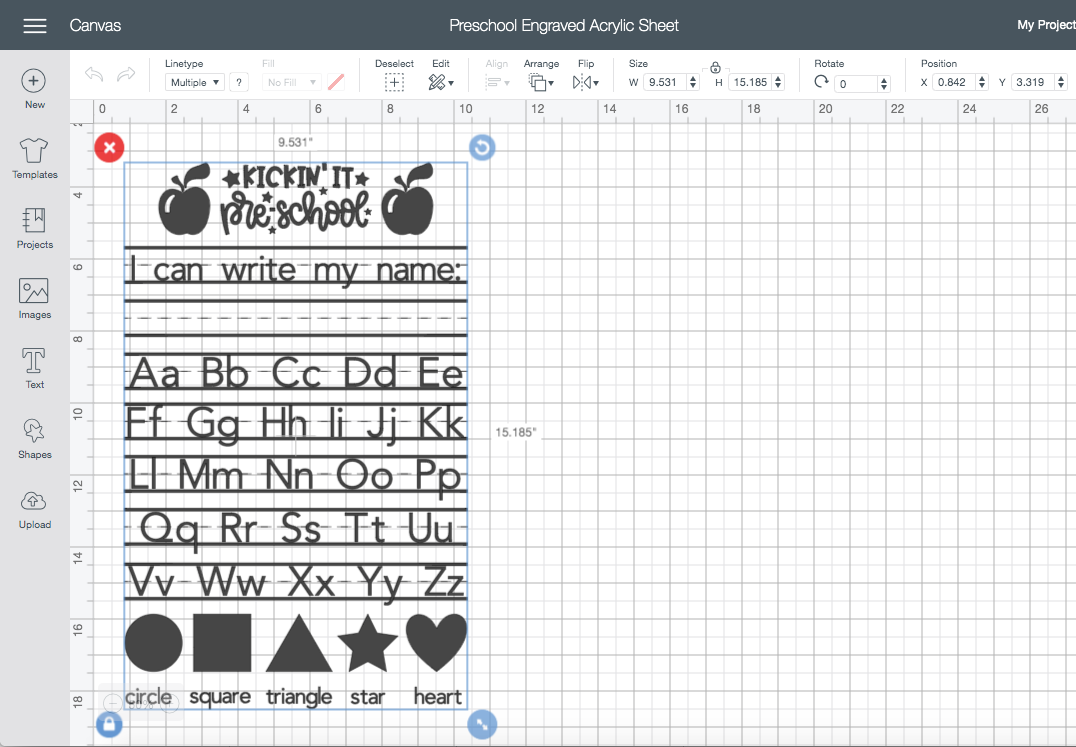Select the Text tool

tap(34, 368)
